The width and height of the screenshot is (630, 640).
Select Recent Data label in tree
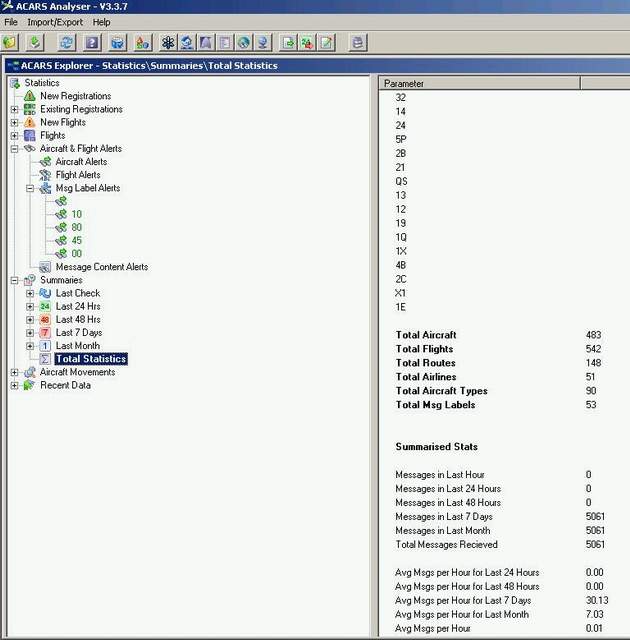click(65, 385)
